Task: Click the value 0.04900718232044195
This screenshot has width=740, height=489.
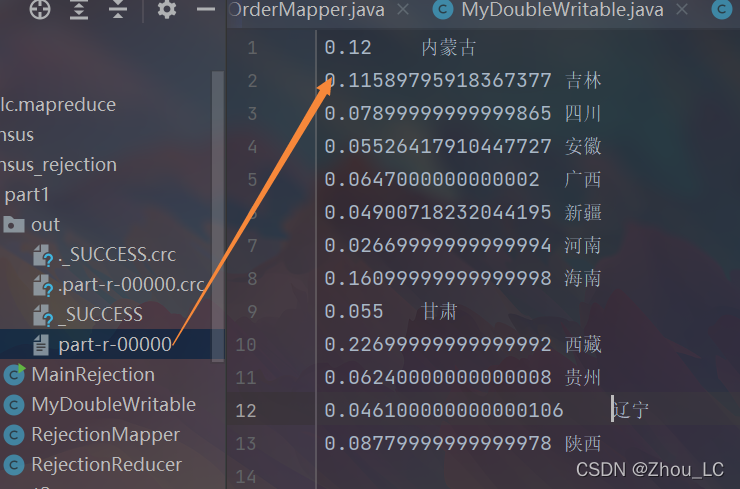Action: coord(438,213)
